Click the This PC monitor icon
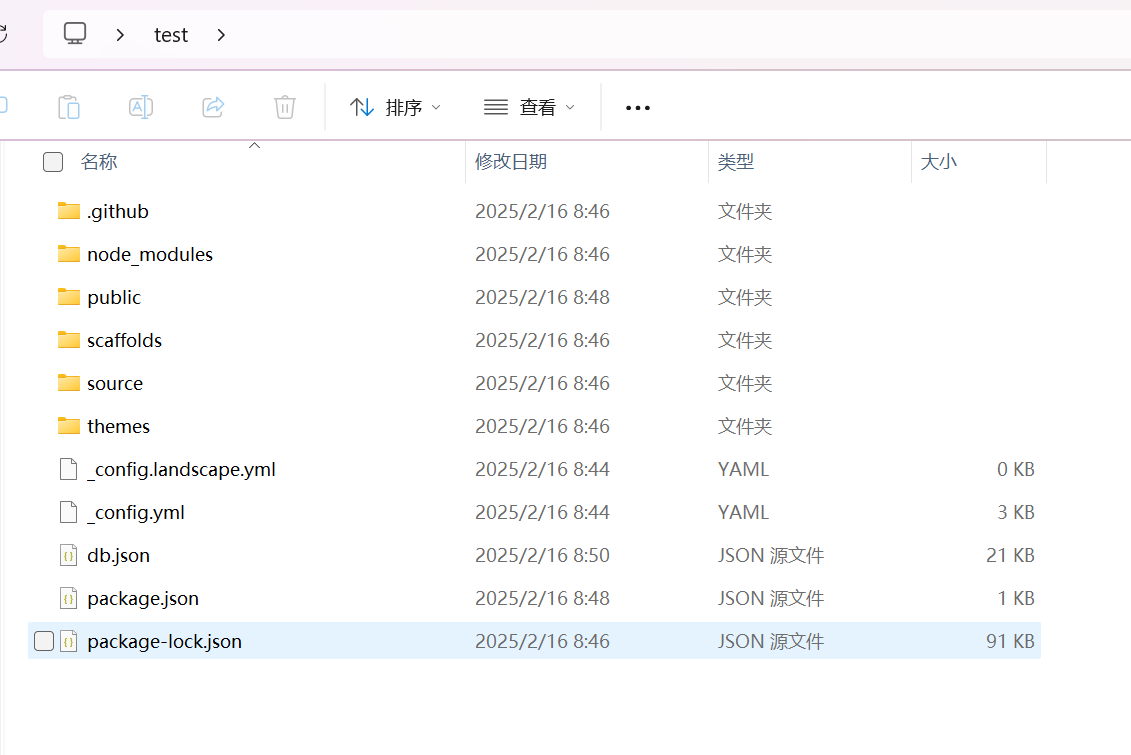This screenshot has height=755, width=1131. point(75,34)
